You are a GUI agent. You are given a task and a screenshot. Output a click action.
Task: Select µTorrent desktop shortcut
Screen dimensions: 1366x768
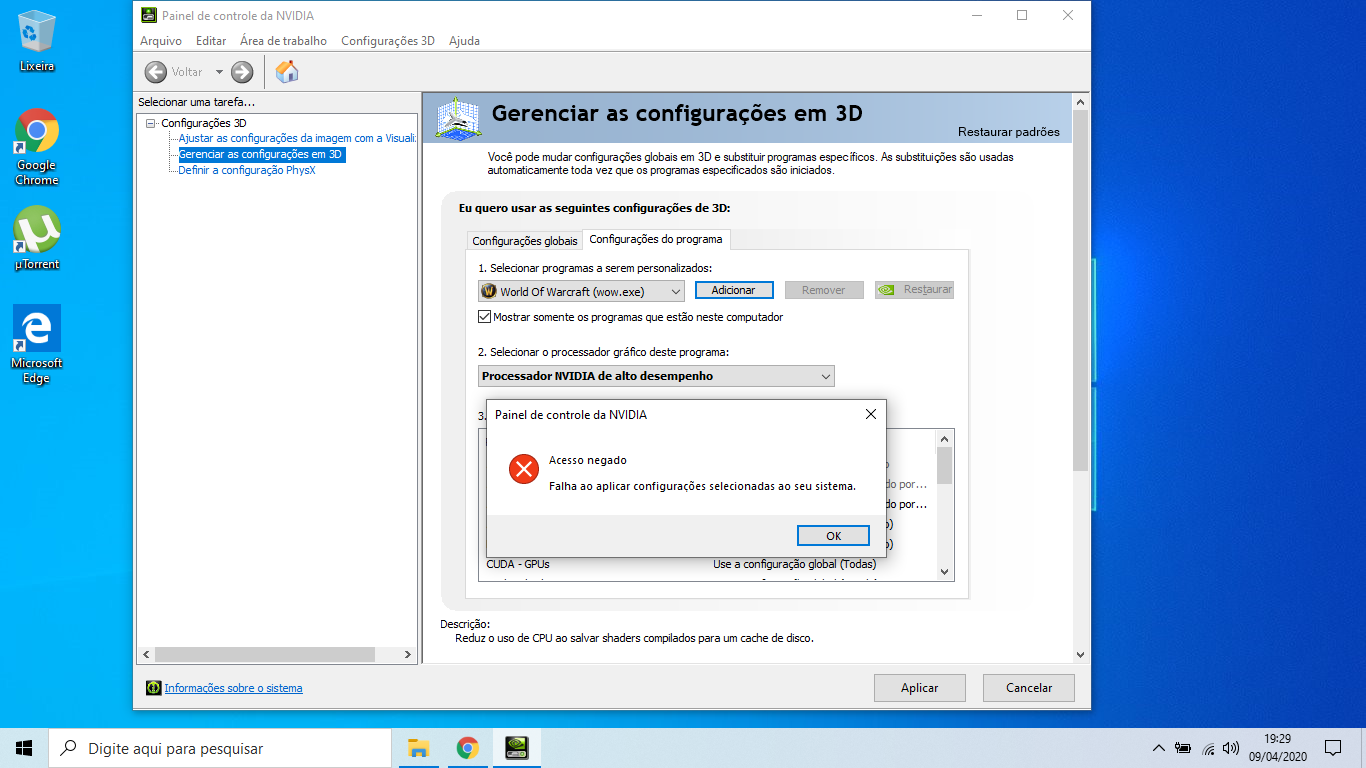37,238
